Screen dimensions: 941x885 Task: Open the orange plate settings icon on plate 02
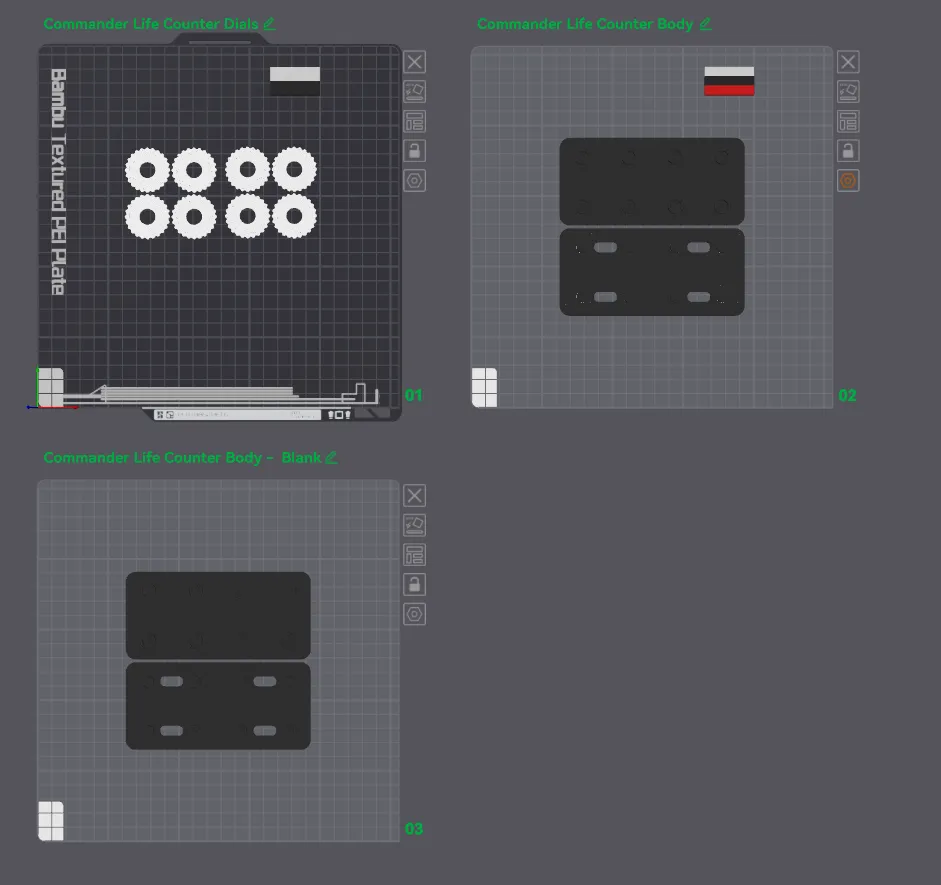pyautogui.click(x=848, y=181)
